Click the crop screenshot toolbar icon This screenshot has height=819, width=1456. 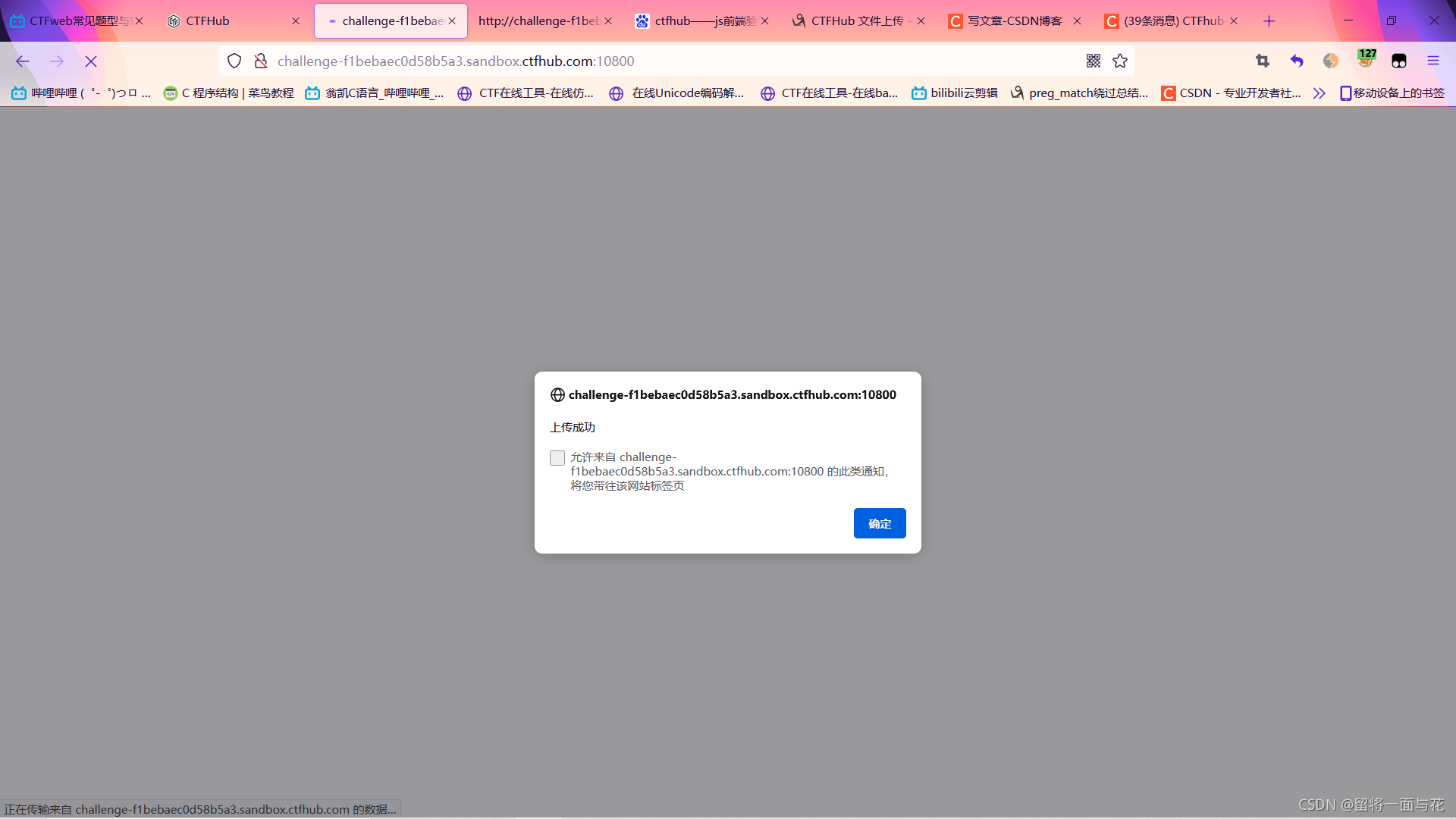1263,61
